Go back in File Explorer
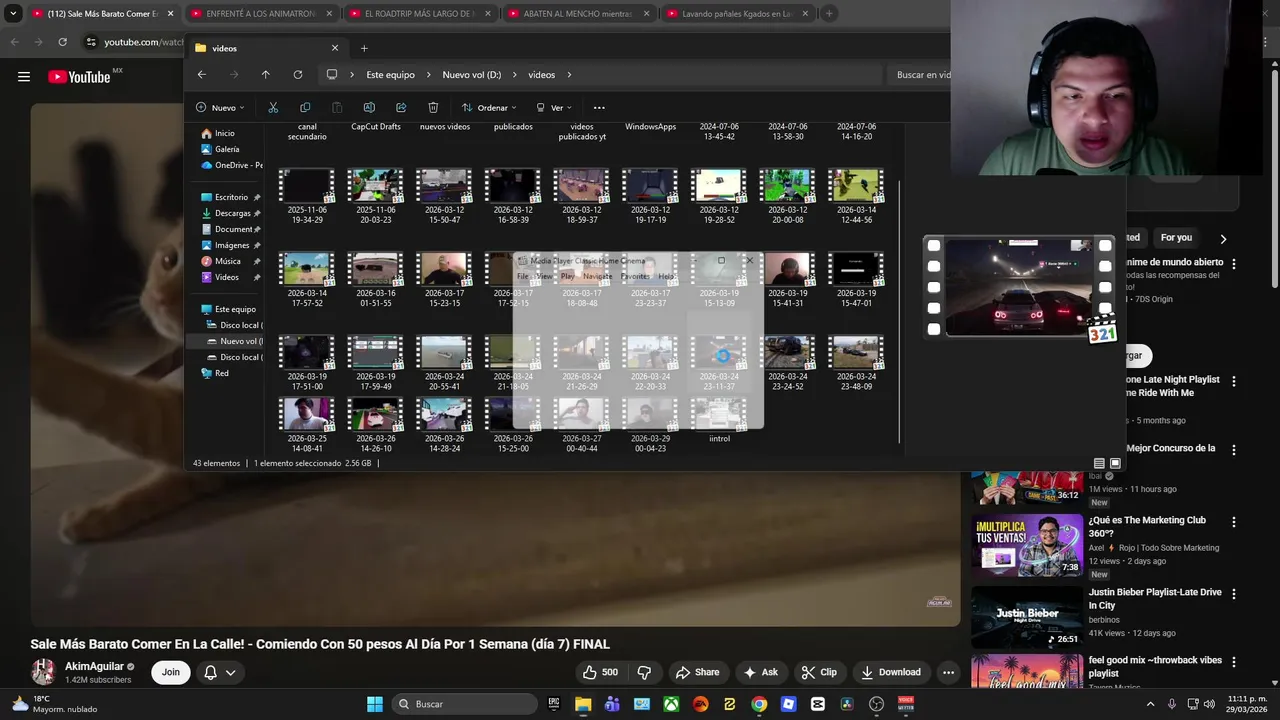This screenshot has width=1280, height=720. click(202, 75)
